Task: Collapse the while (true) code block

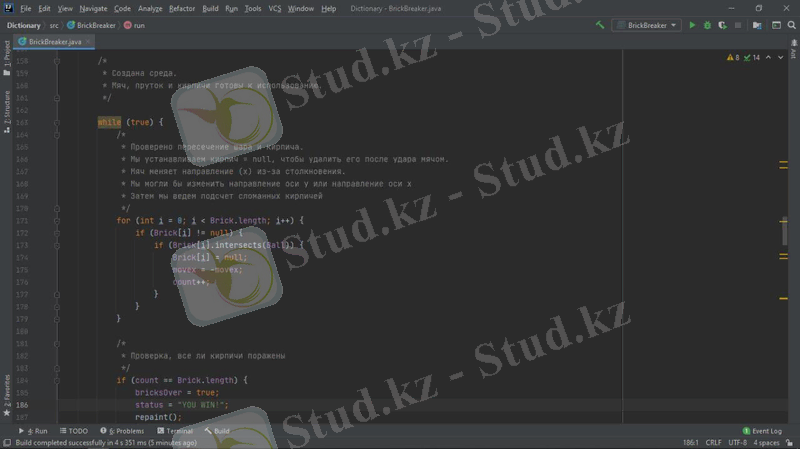Action: click(x=57, y=122)
